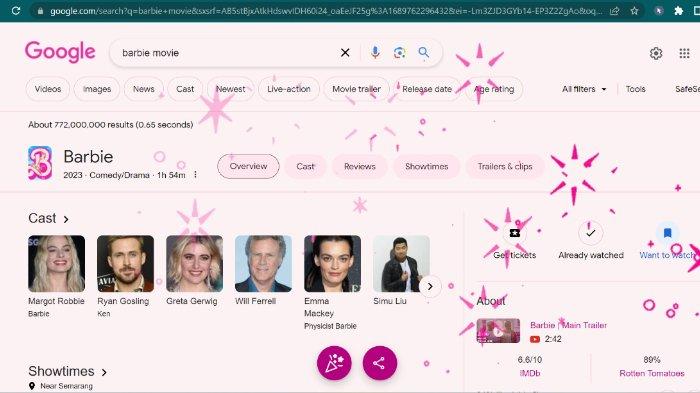Screen dimensions: 700x393
Task: Start voice search with the microphone
Action: coord(375,53)
